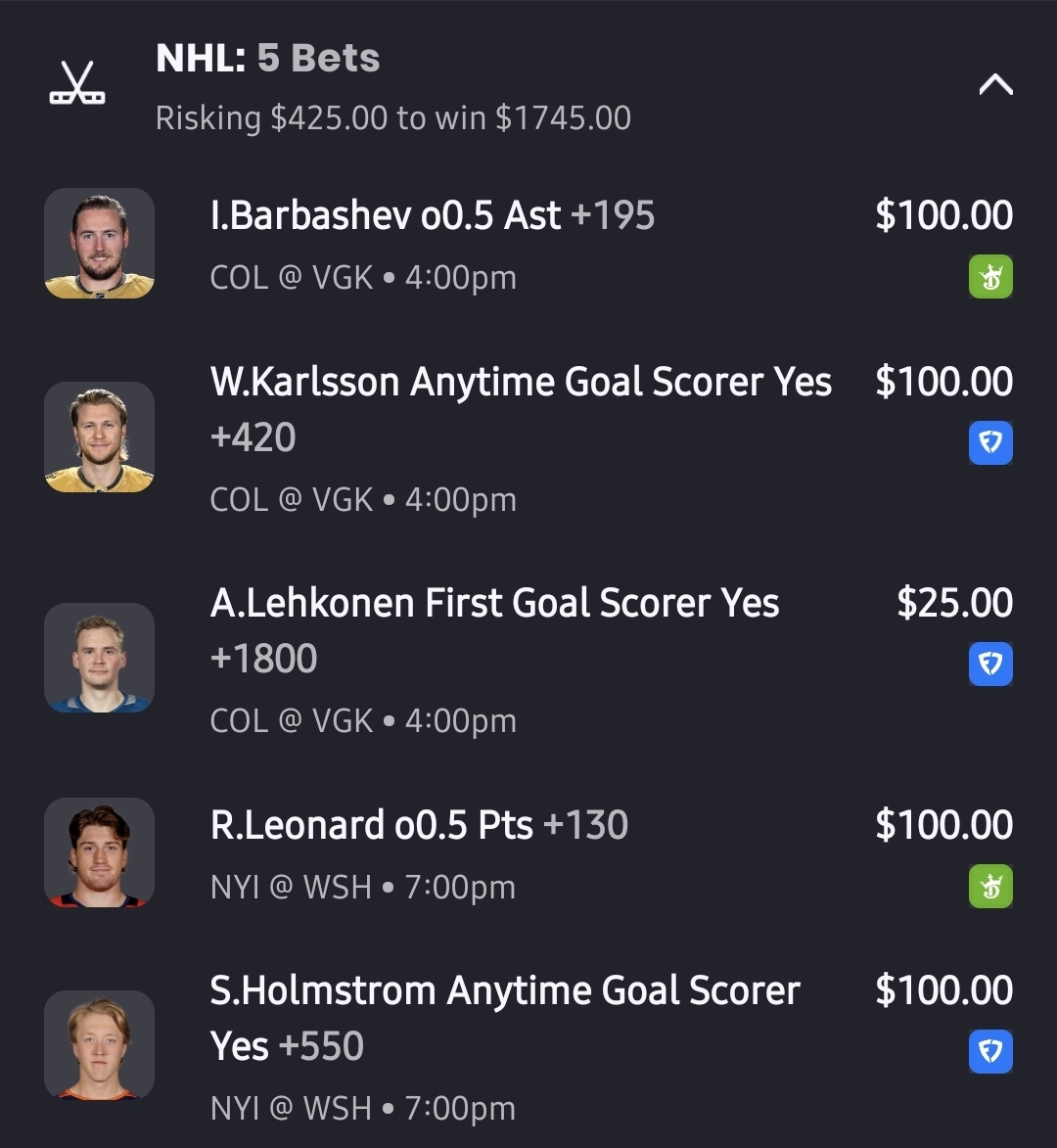The height and width of the screenshot is (1148, 1057).
Task: Collapse the NHL bets section chevron
Action: [x=995, y=86]
